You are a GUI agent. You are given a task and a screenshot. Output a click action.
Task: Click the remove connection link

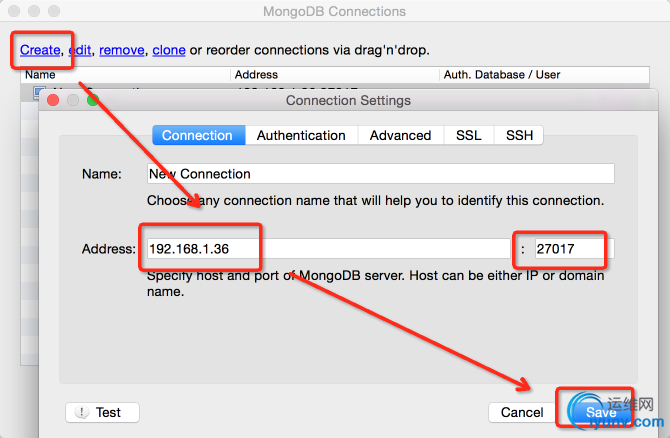[122, 50]
